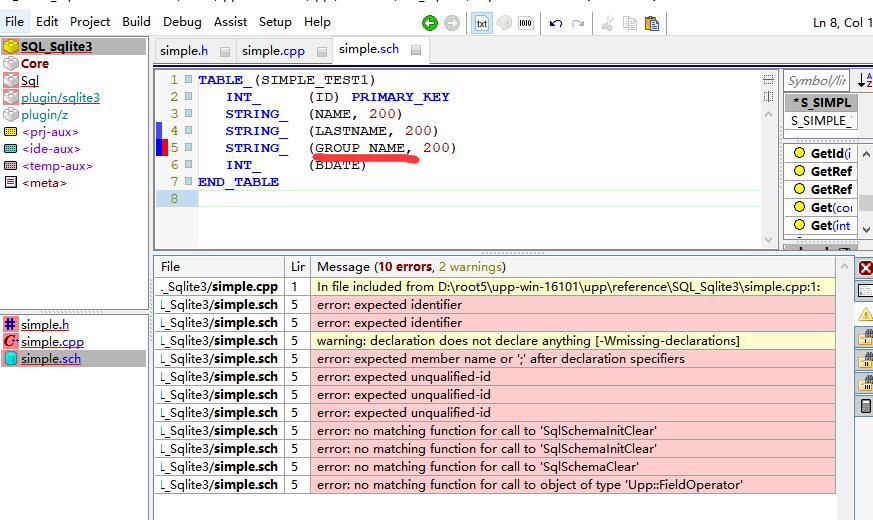This screenshot has width=873, height=520.
Task: Toggle the marker square on line 1
Action: [x=188, y=80]
